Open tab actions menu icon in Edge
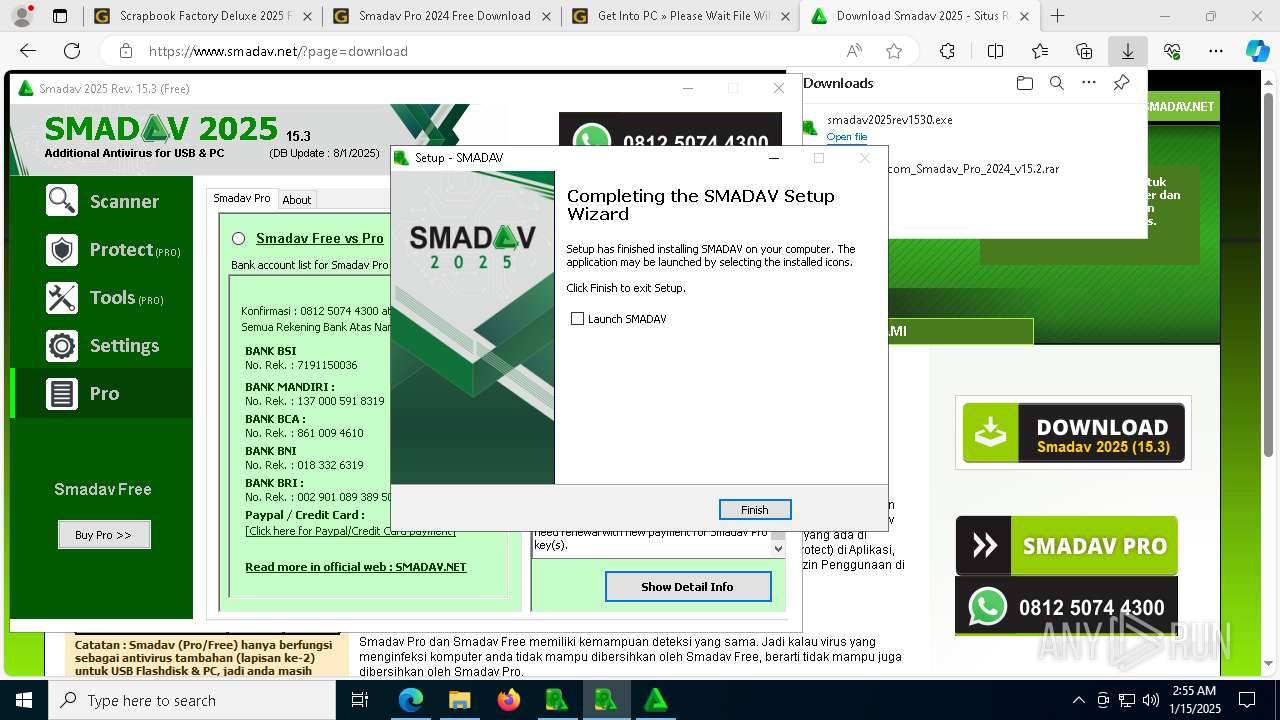 coord(60,16)
